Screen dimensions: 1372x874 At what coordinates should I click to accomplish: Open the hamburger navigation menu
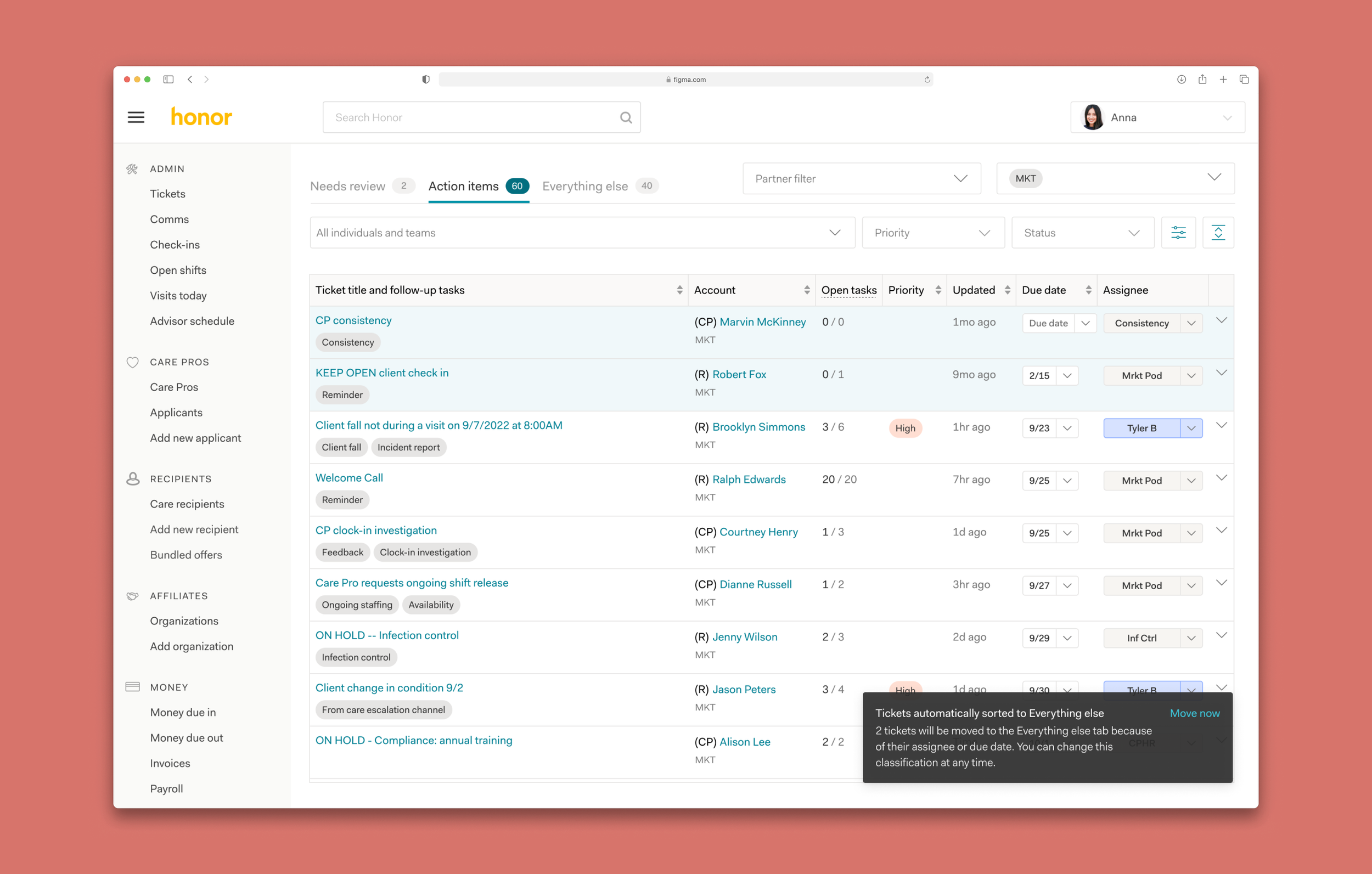click(x=136, y=117)
